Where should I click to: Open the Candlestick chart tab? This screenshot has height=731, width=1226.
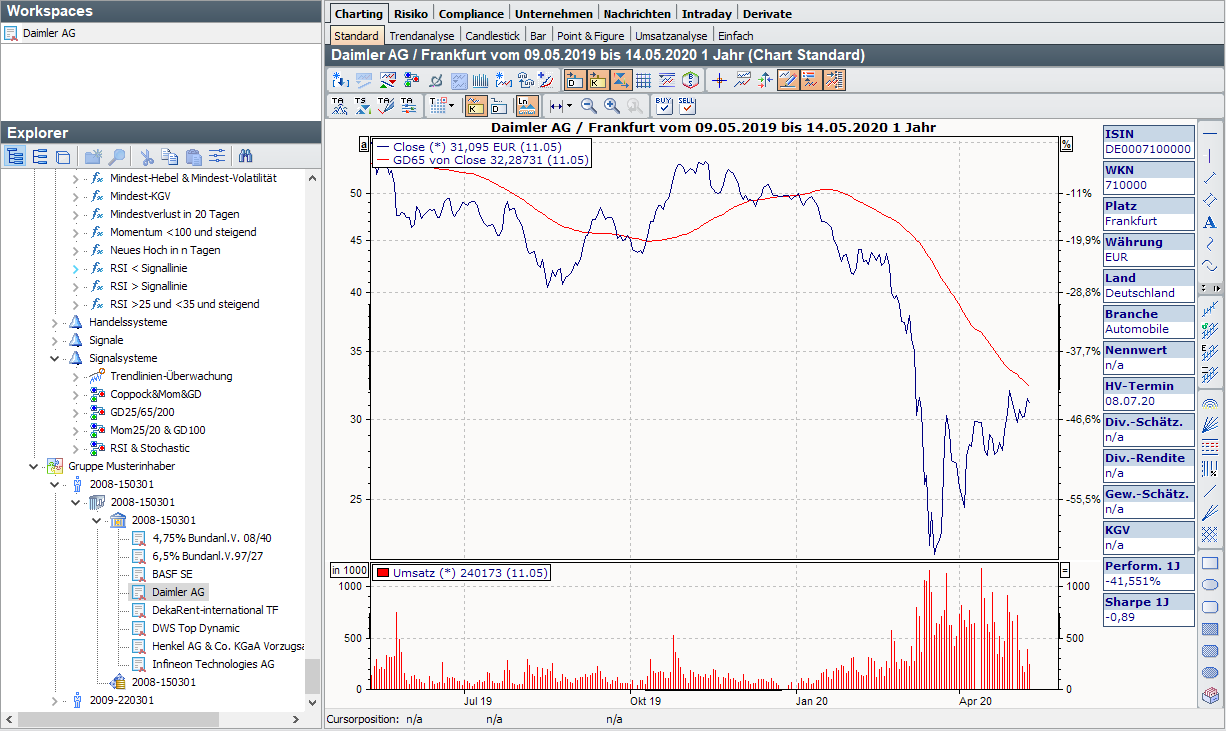[493, 36]
